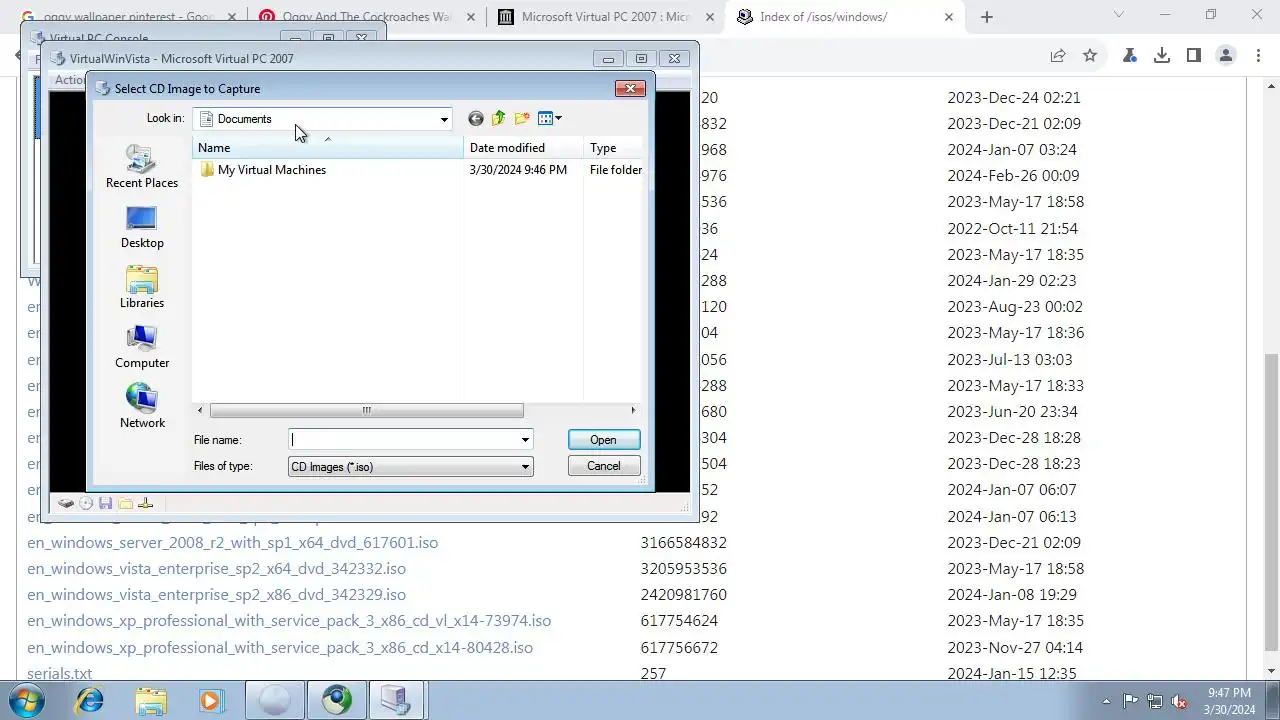The width and height of the screenshot is (1280, 720).
Task: Open the View Menu icon in dialog toolbar
Action: (x=550, y=119)
